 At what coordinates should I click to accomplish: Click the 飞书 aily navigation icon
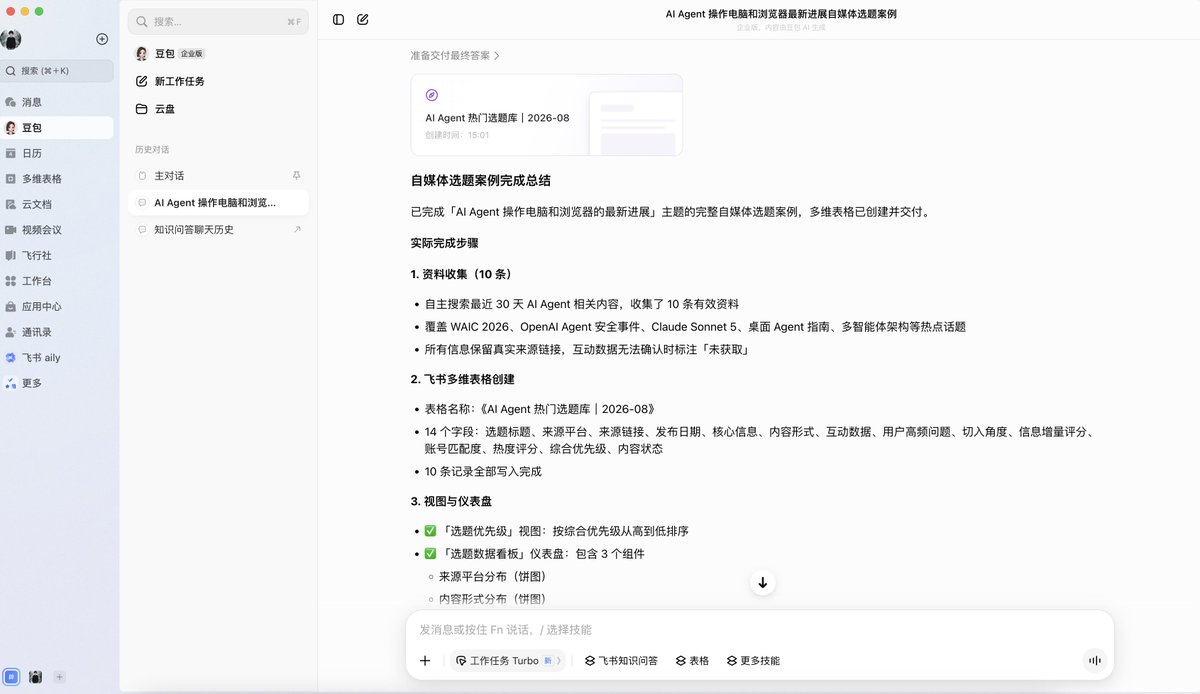[11, 357]
